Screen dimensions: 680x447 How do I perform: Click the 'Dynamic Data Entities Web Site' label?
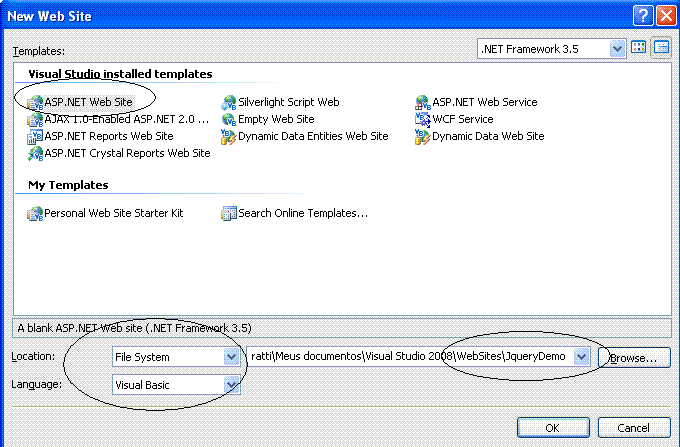pos(313,136)
